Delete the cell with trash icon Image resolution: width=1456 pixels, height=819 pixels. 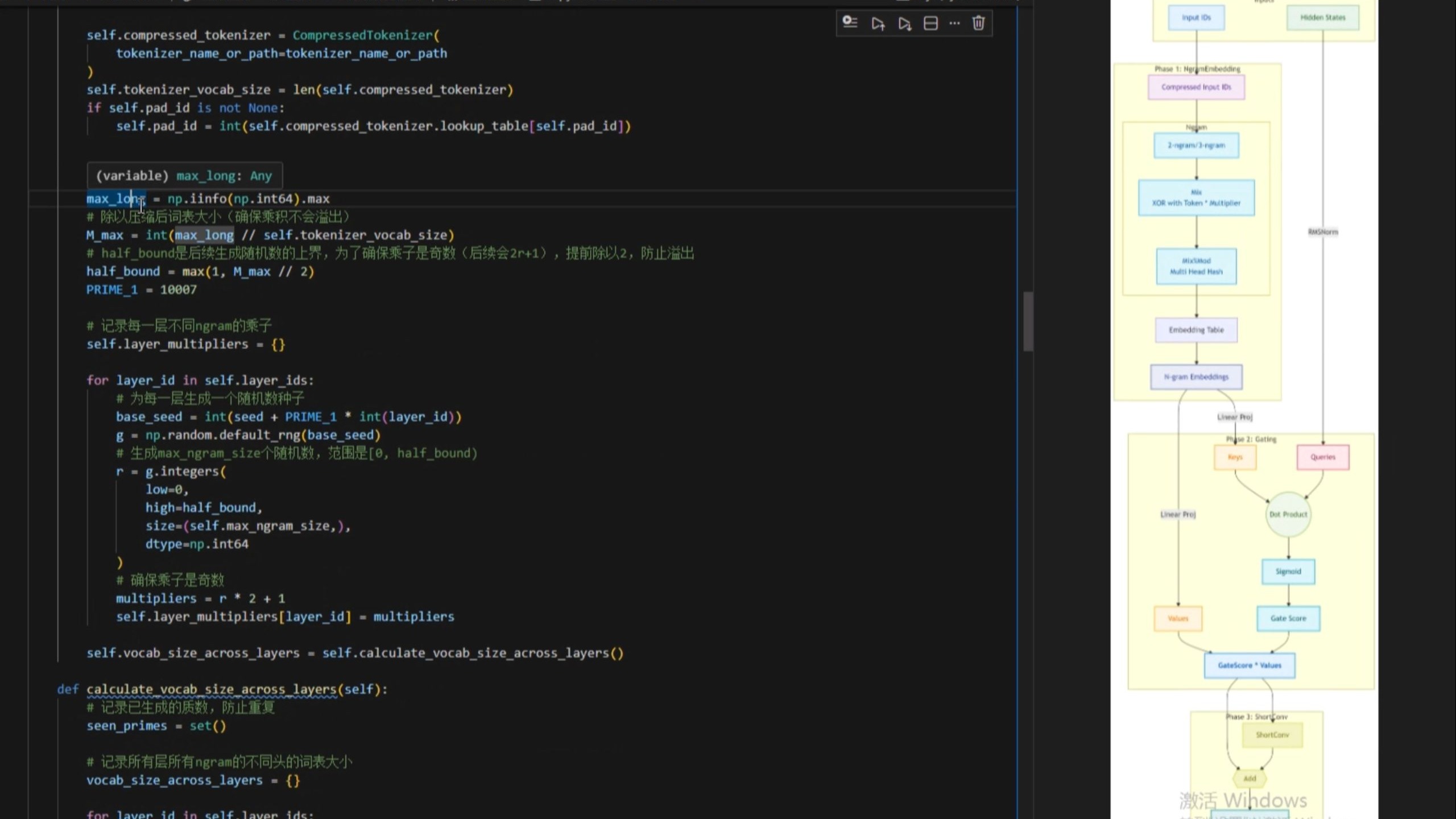click(x=978, y=23)
